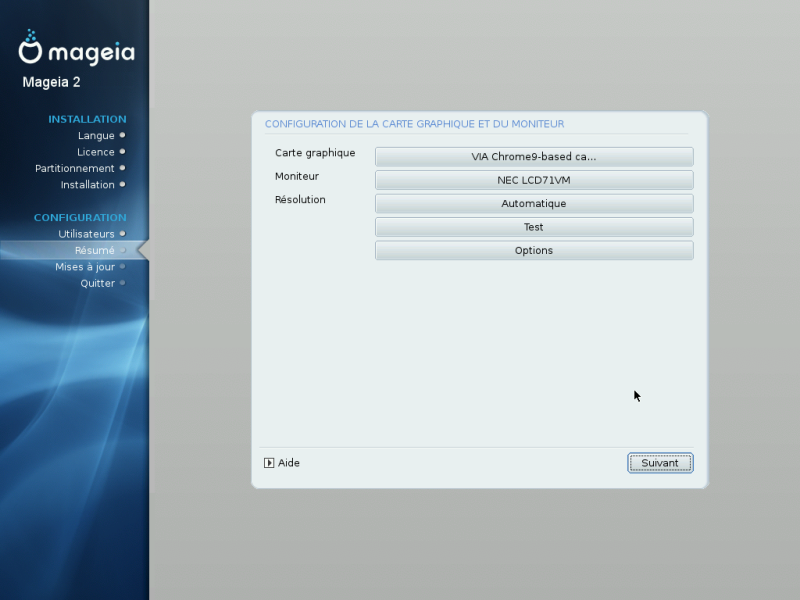Click the Mageia logo
Screen dimensions: 800x600
click(77, 48)
